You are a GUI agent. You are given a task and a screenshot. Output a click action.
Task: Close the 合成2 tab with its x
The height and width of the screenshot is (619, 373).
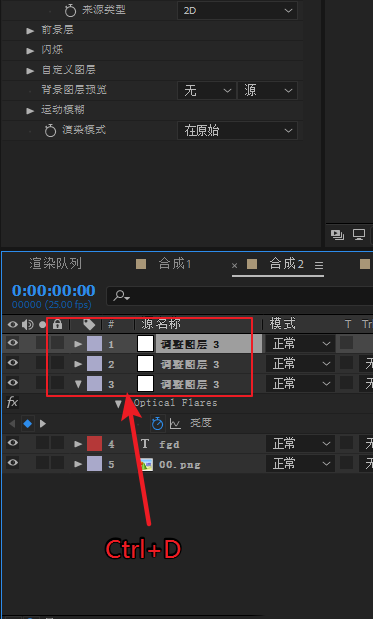click(234, 266)
